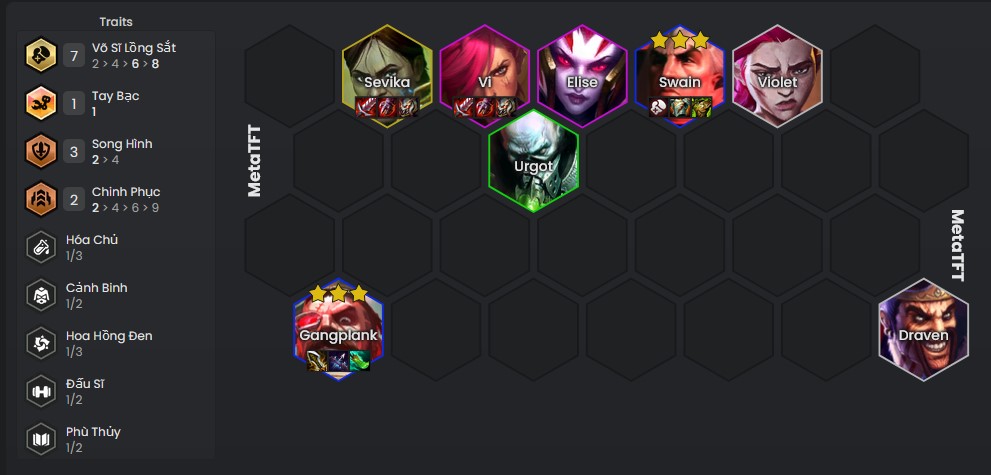Viewport: 991px width, 475px height.
Task: Click Gangplank's first equipped item icon
Action: (317, 361)
